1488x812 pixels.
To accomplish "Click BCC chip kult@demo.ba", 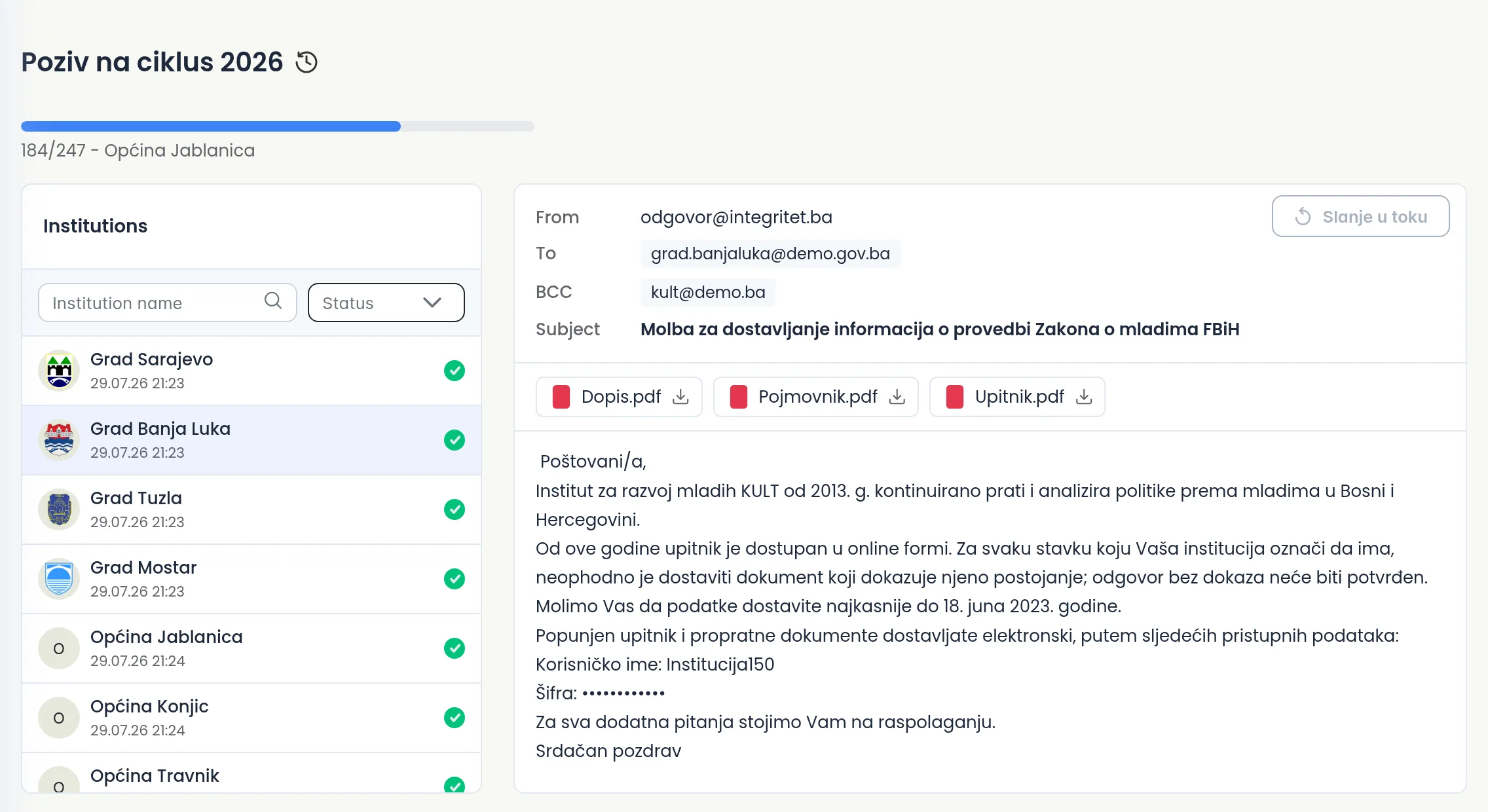I will click(x=708, y=292).
